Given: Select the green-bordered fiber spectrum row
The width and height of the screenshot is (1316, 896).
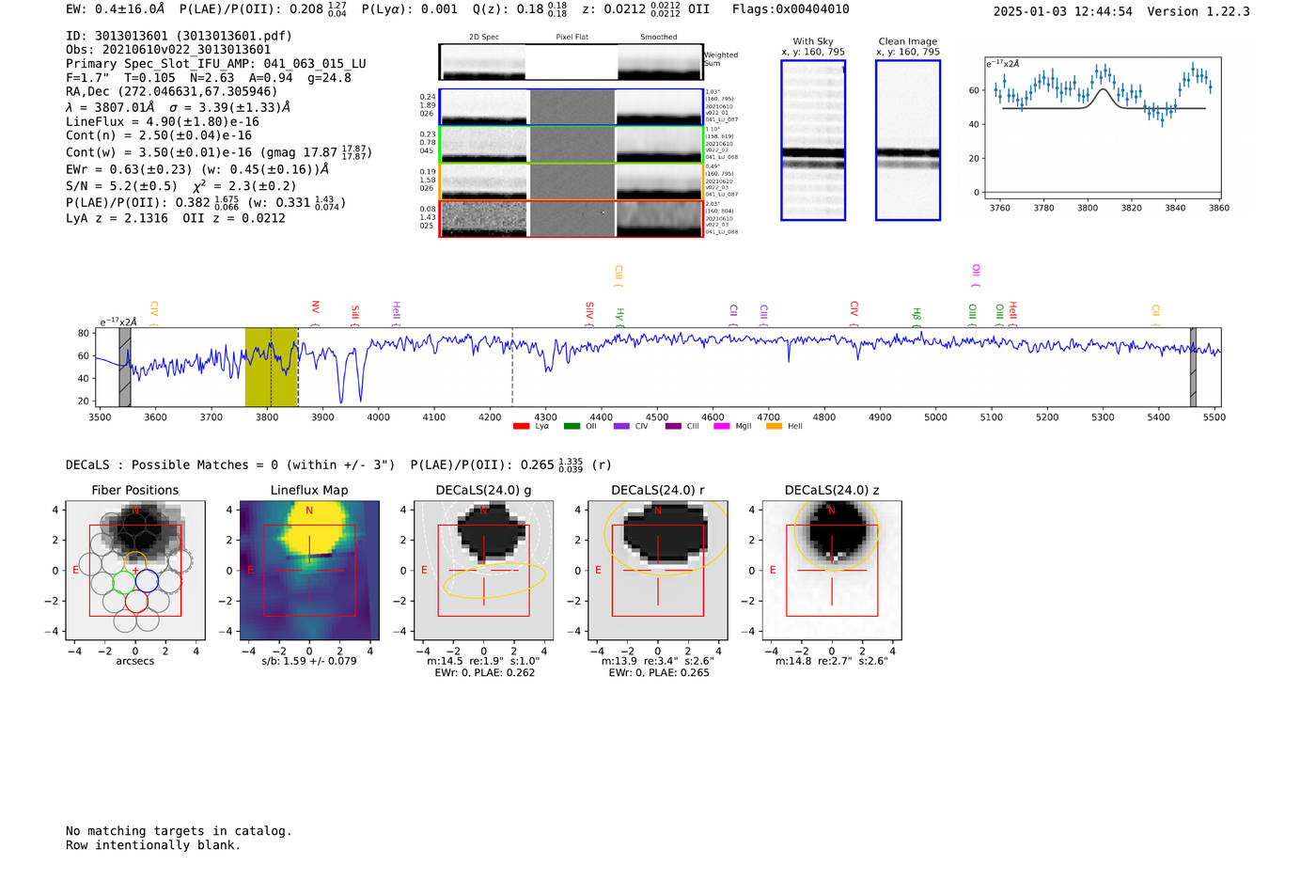Looking at the screenshot, I should 571,144.
